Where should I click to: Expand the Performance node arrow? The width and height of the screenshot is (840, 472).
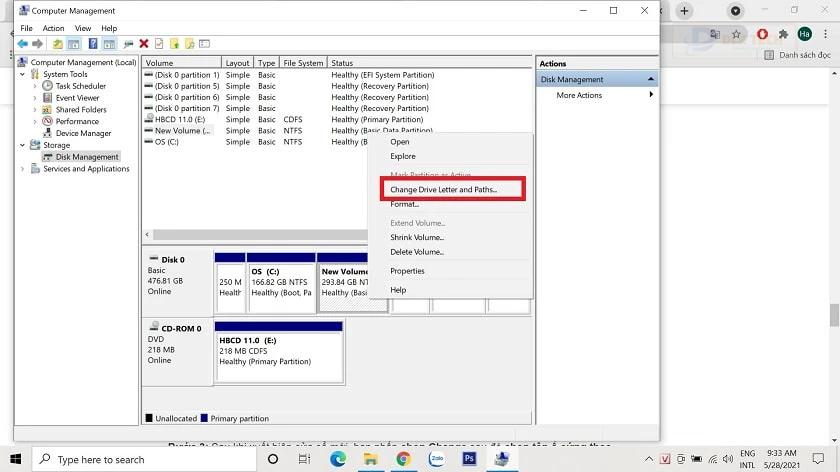click(x=35, y=121)
